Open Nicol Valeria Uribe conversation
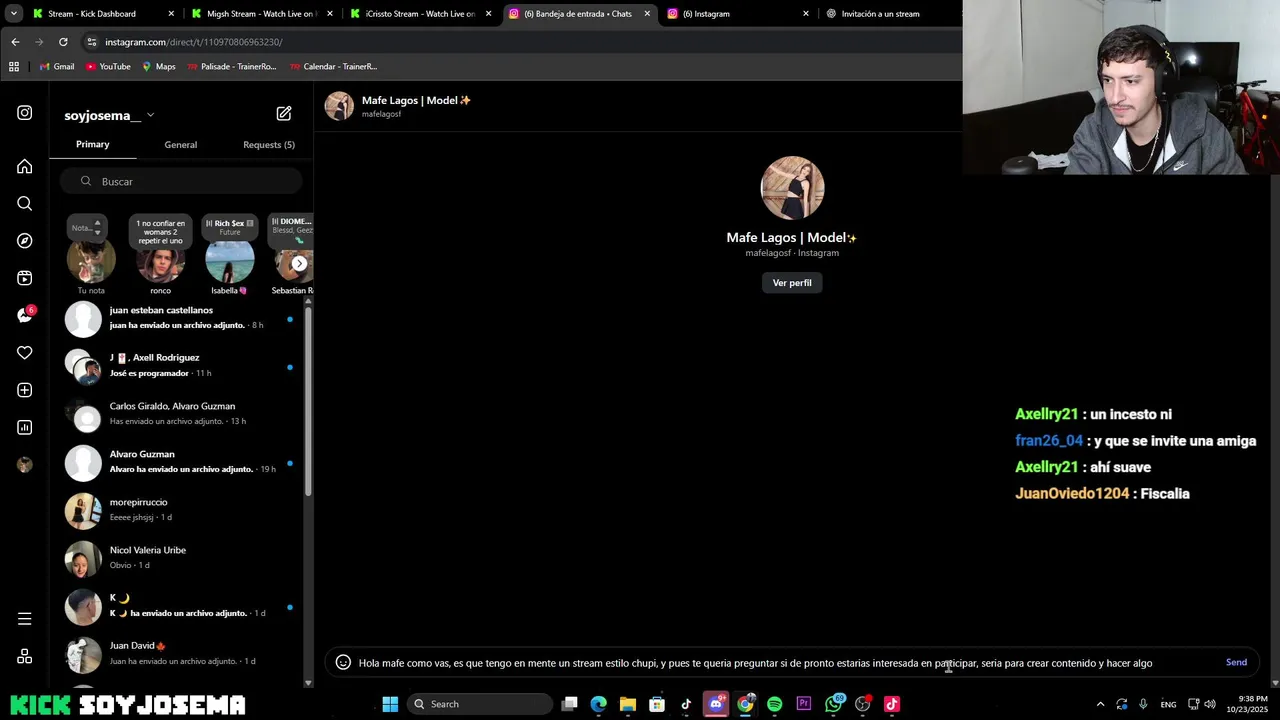The width and height of the screenshot is (1280, 720). click(180, 558)
